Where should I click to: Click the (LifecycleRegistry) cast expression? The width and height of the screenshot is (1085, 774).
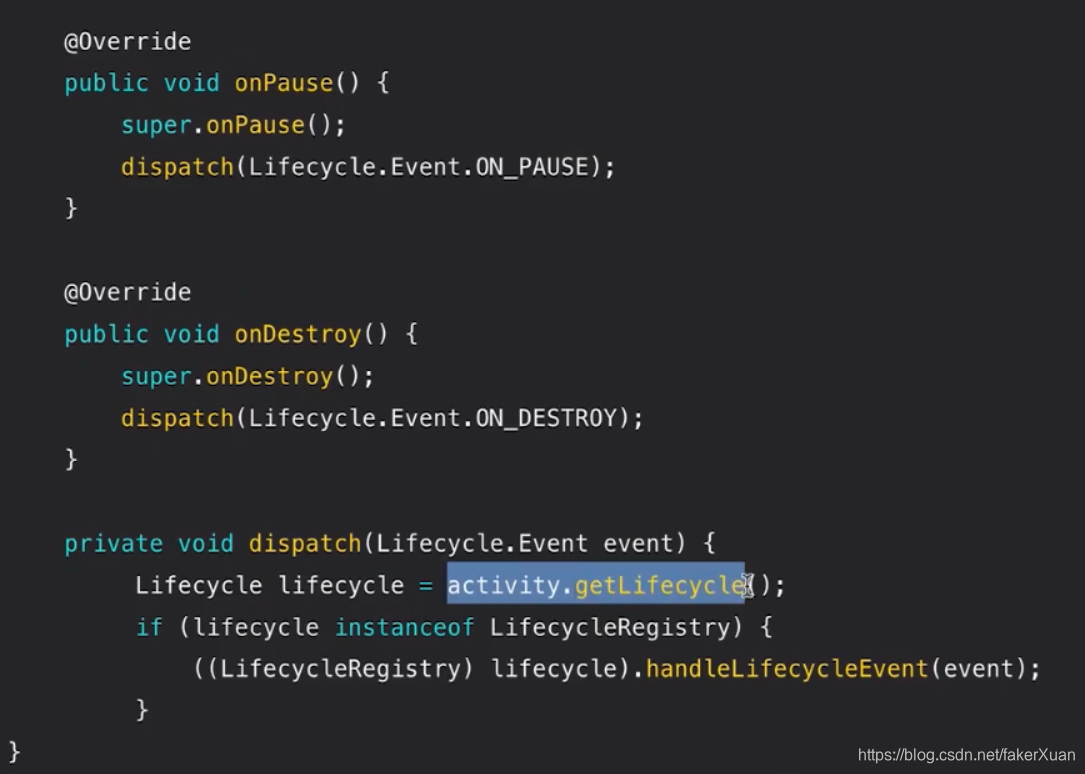pos(340,670)
